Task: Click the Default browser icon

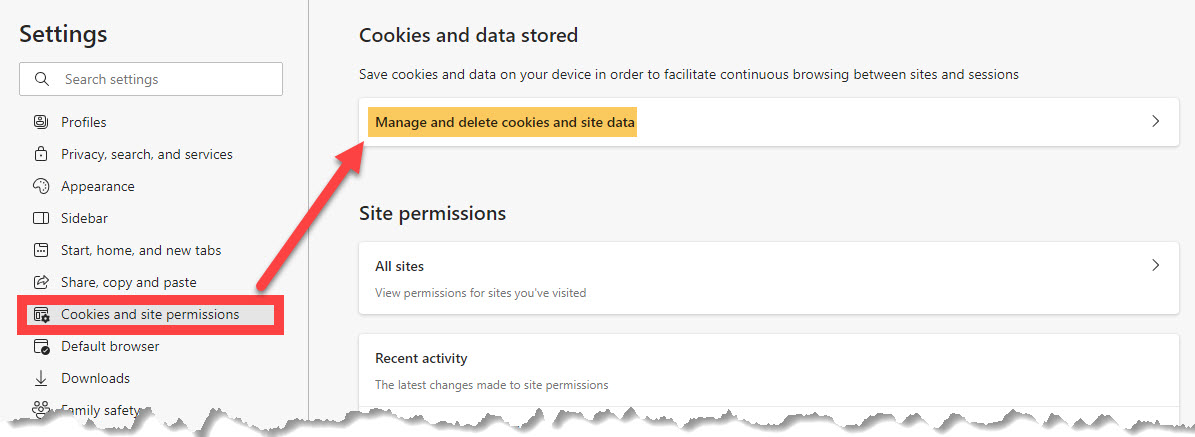Action: 41,346
